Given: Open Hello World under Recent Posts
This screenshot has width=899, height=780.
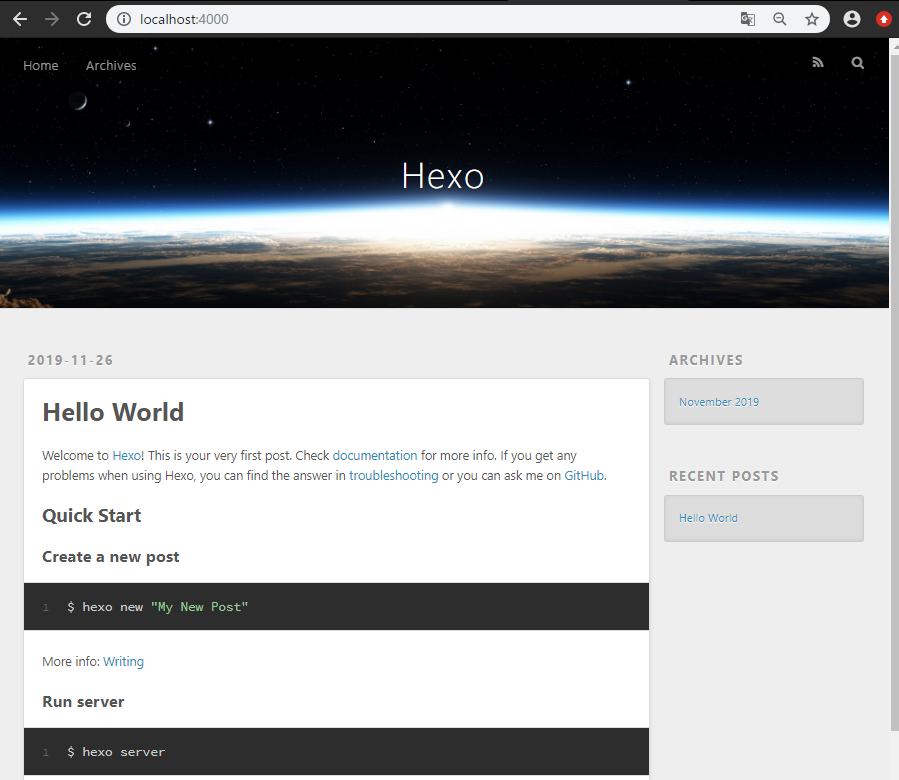Looking at the screenshot, I should [708, 518].
